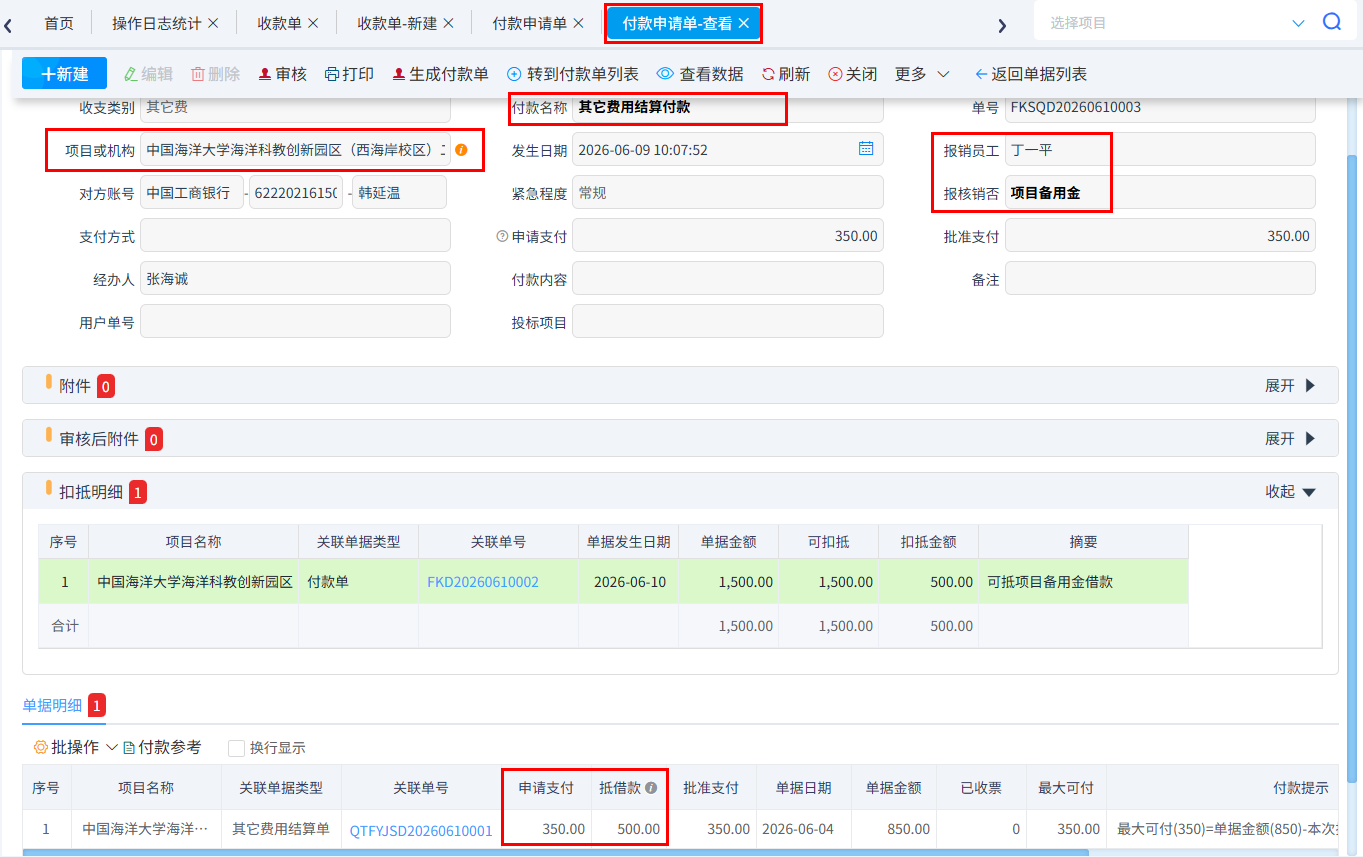Toggle the 换行显示 checkbox
The image size is (1363, 857).
click(x=236, y=748)
